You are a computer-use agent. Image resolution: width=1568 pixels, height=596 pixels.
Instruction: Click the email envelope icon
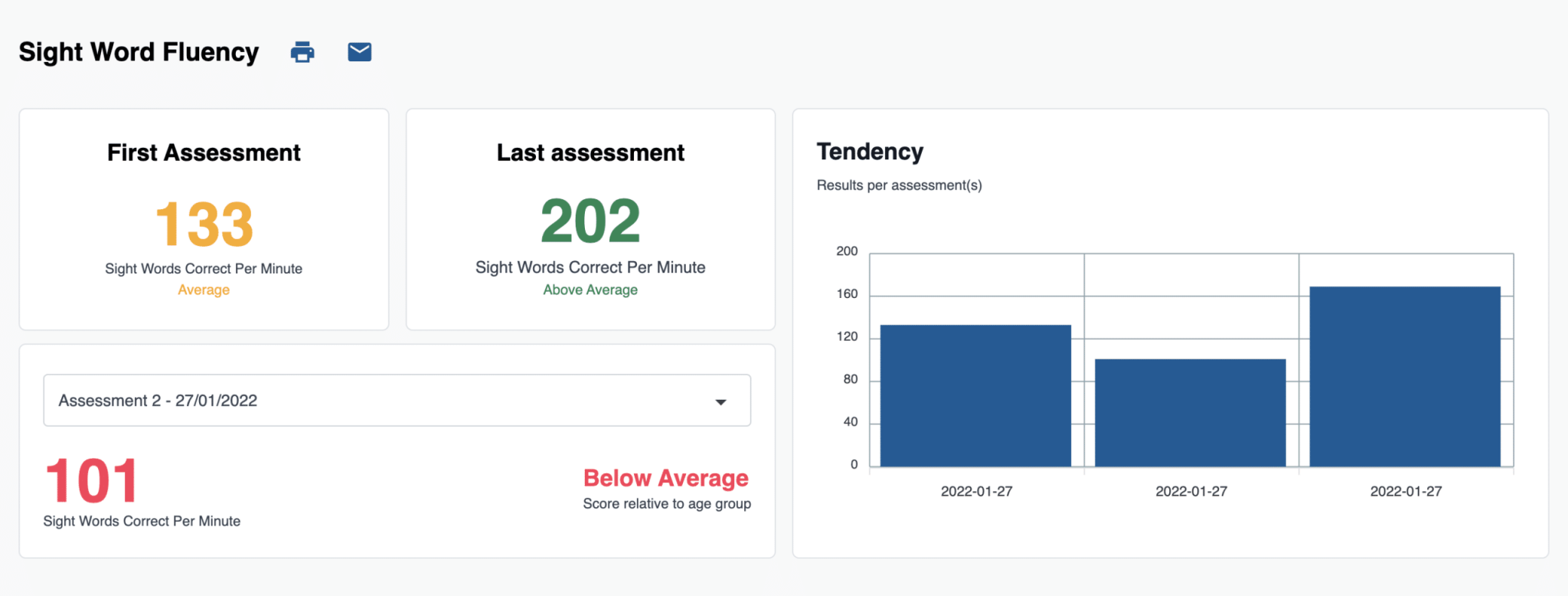(360, 52)
